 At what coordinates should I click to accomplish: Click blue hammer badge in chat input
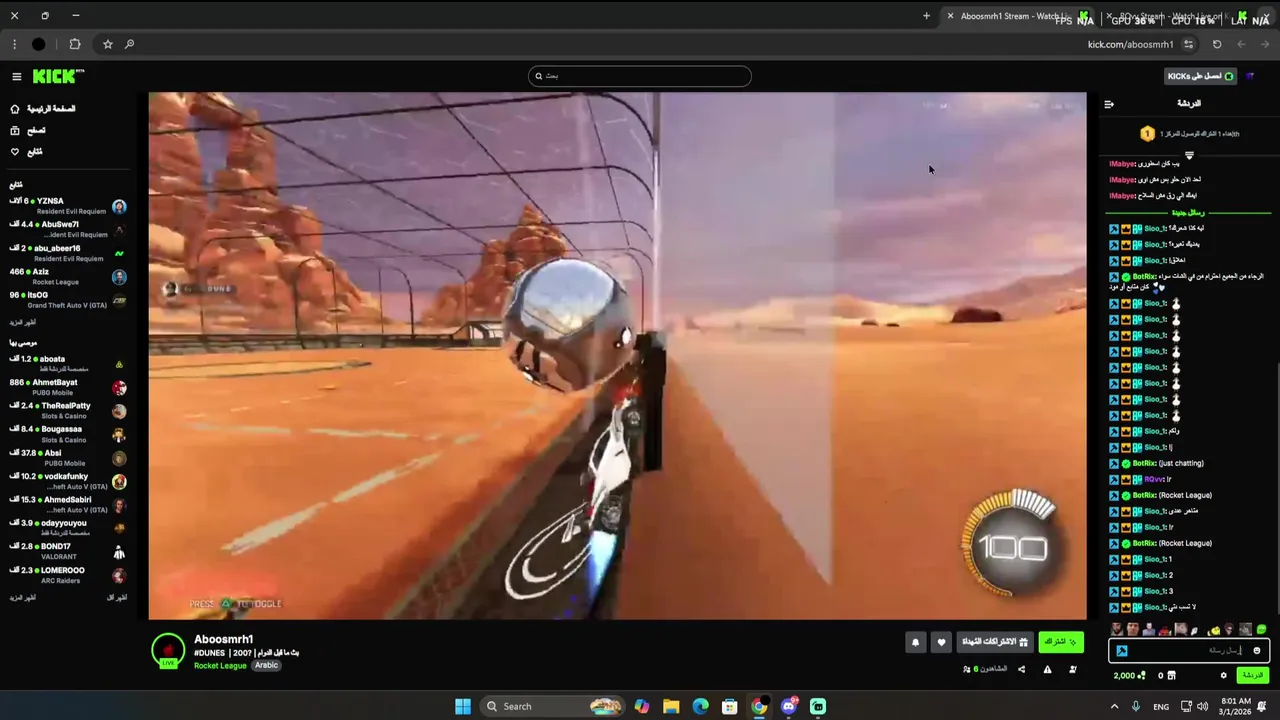pos(1122,651)
